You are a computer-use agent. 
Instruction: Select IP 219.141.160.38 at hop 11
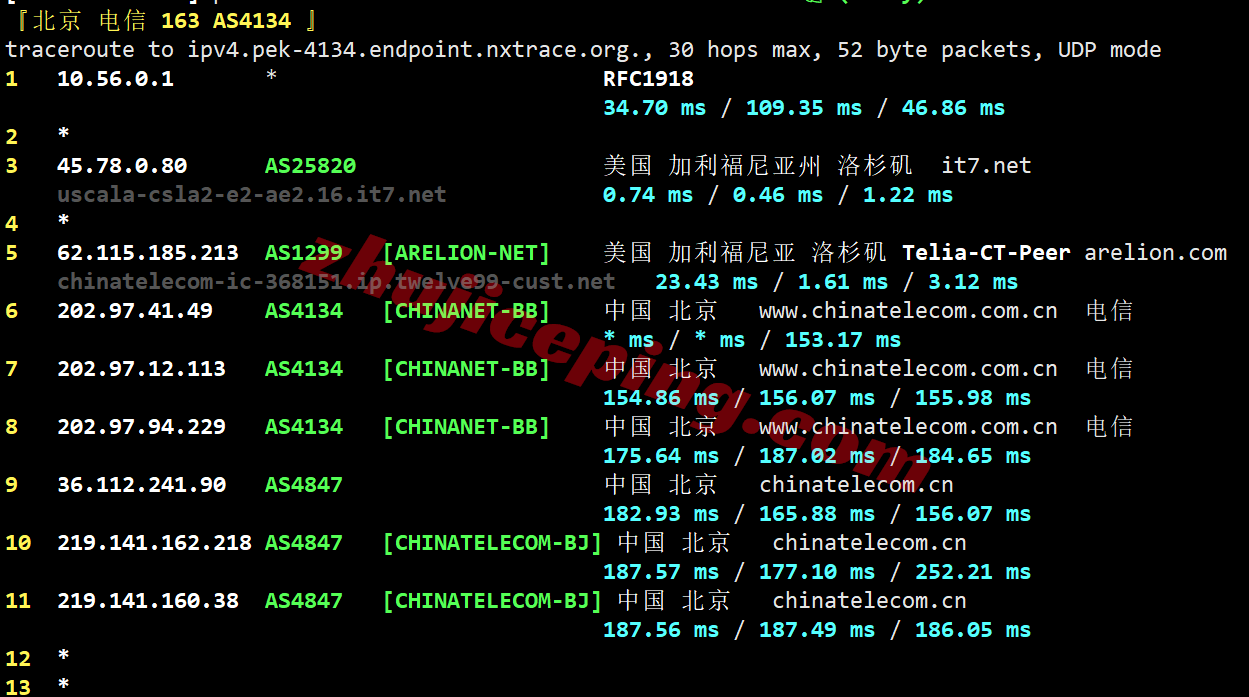click(x=148, y=601)
